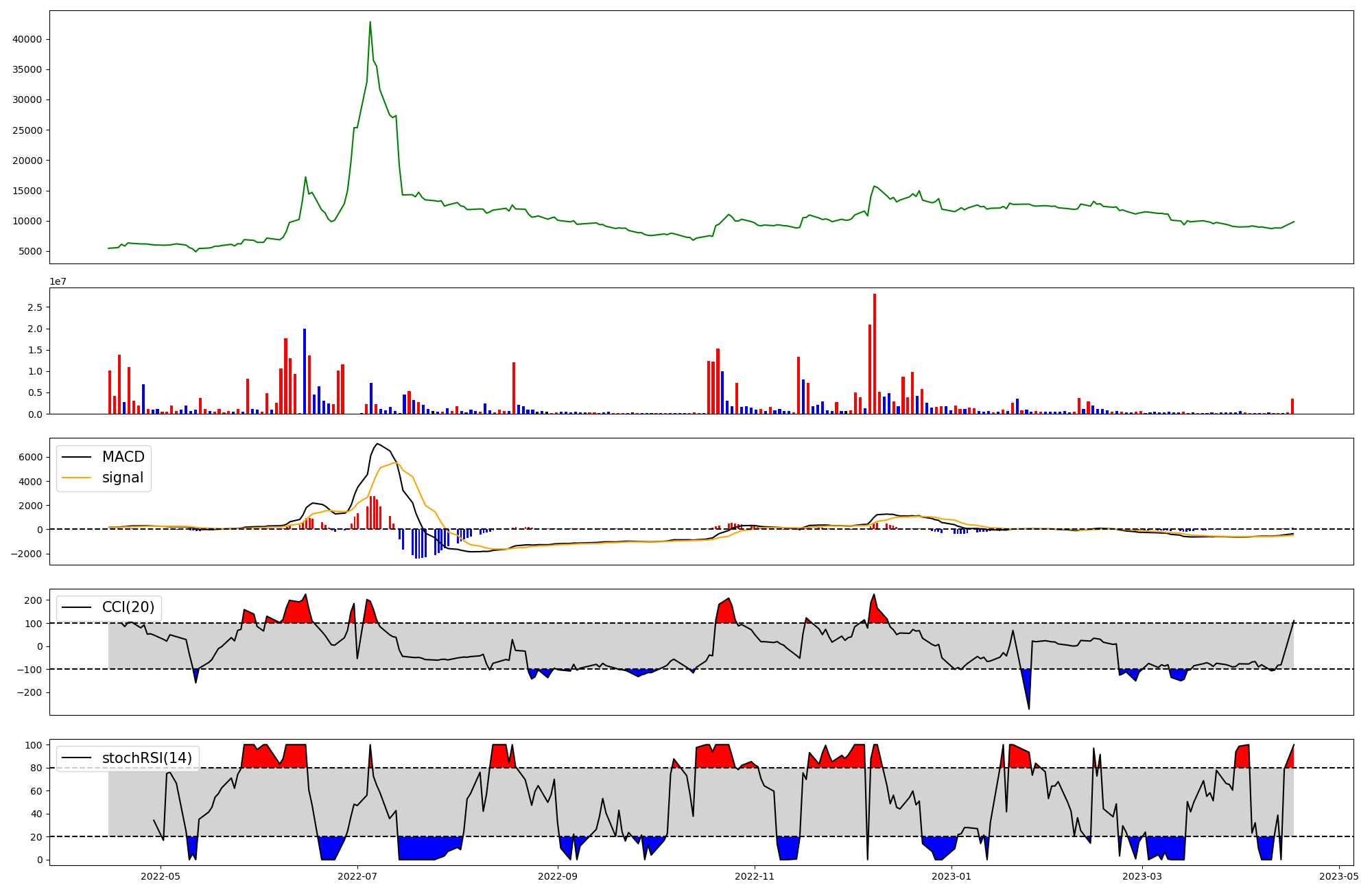Click the 5000 price axis label
The width and height of the screenshot is (1372, 892).
pyautogui.click(x=30, y=251)
